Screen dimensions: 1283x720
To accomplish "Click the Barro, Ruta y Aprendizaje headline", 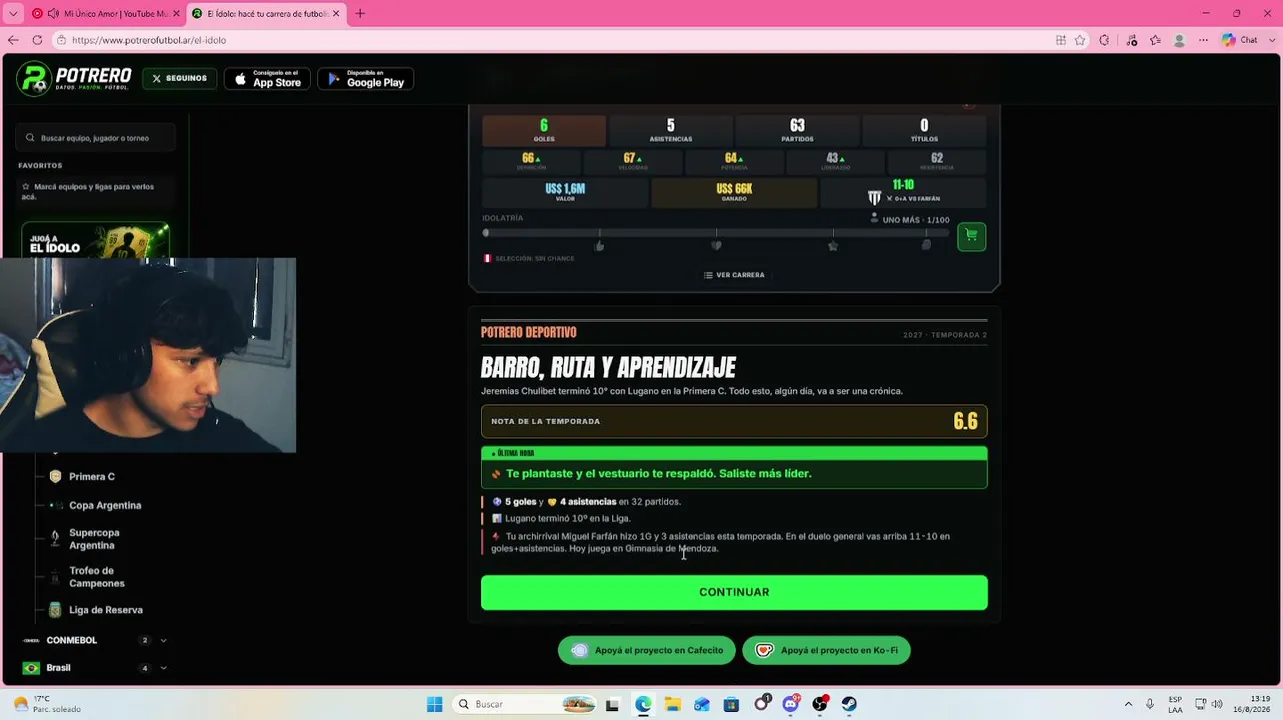I will (x=609, y=368).
